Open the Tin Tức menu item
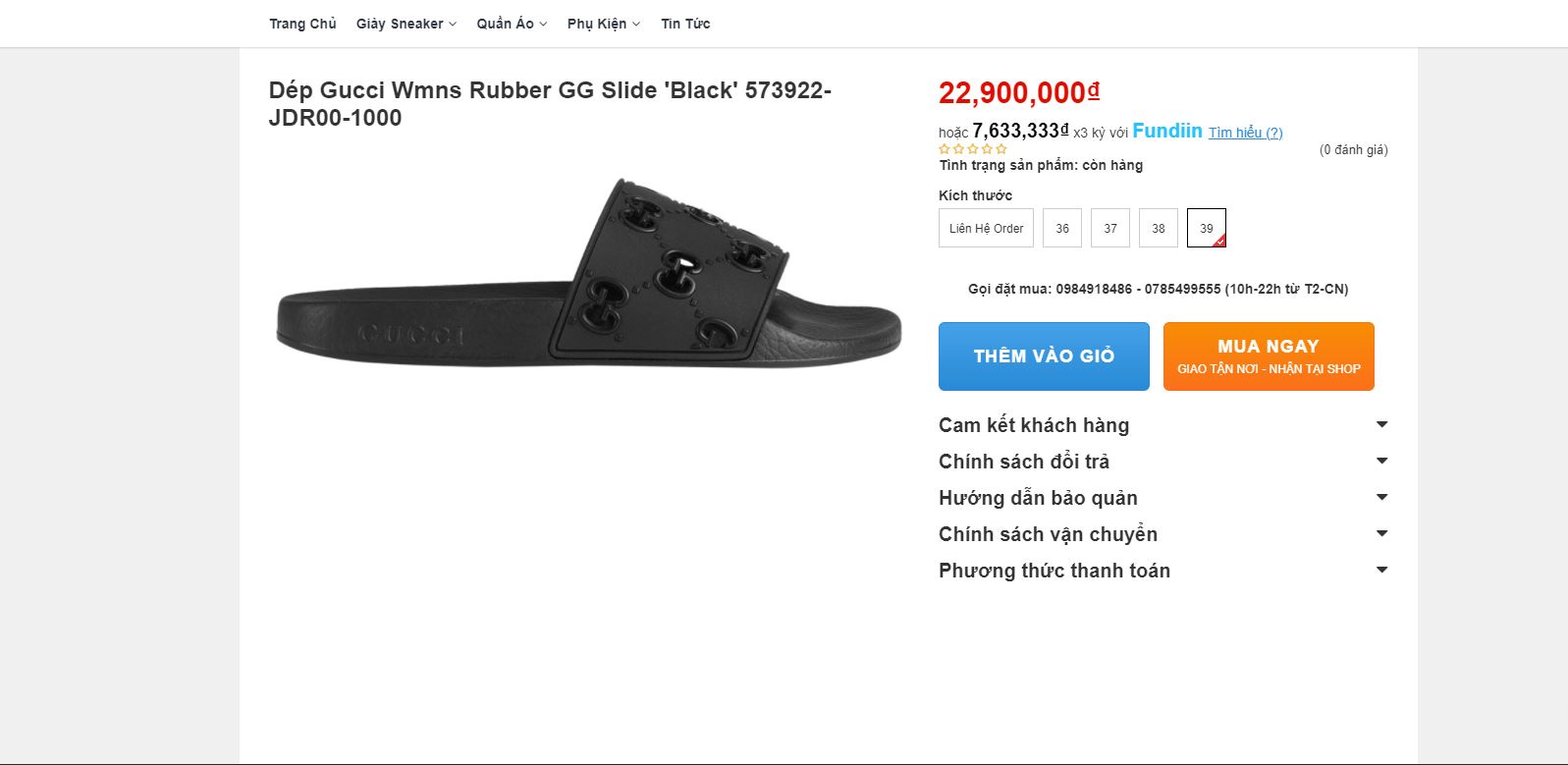This screenshot has height=765, width=1568. pos(685,24)
